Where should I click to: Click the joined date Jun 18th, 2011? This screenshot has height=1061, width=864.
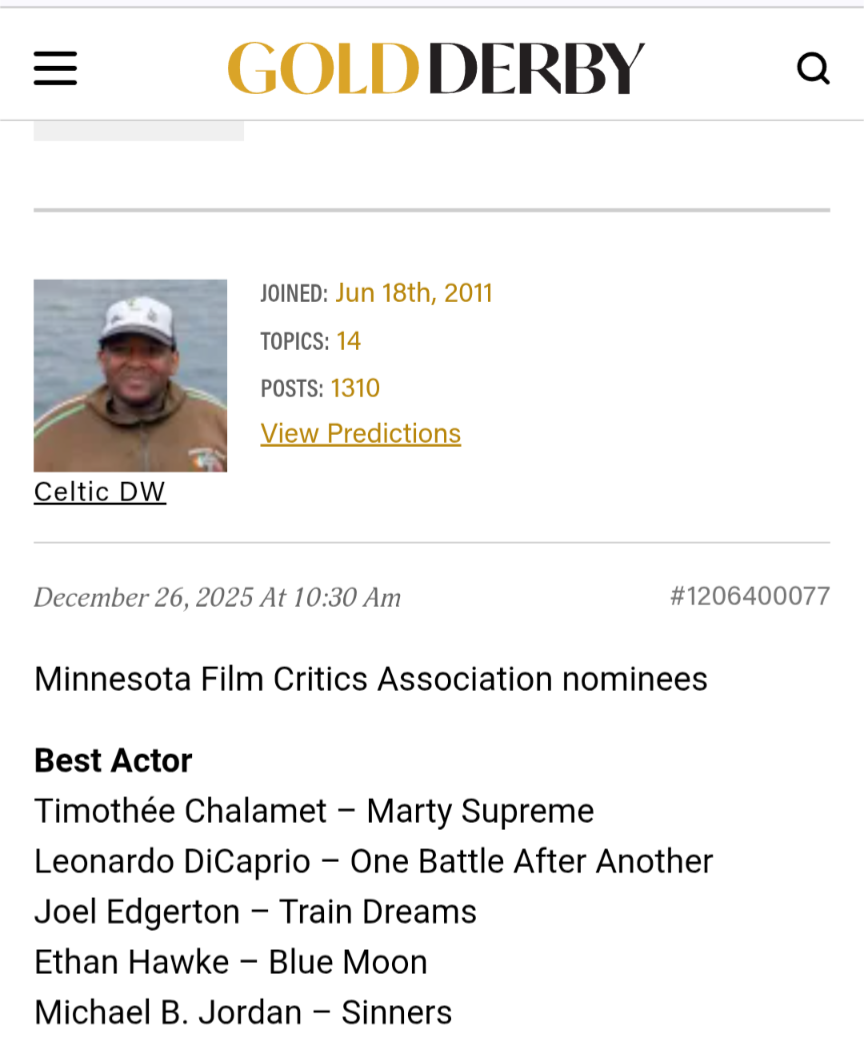tap(413, 293)
